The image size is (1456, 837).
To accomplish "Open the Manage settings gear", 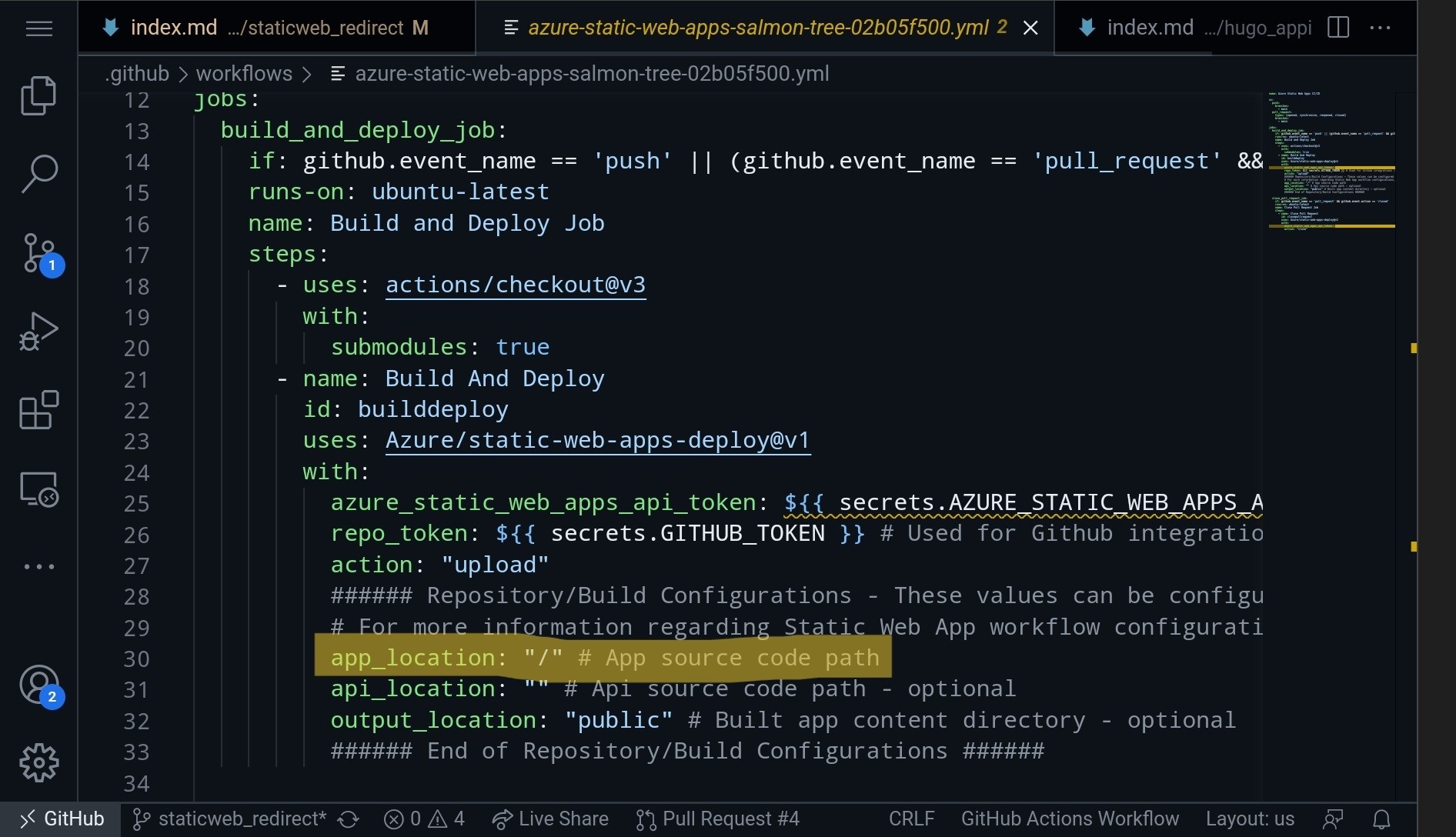I will point(38,762).
